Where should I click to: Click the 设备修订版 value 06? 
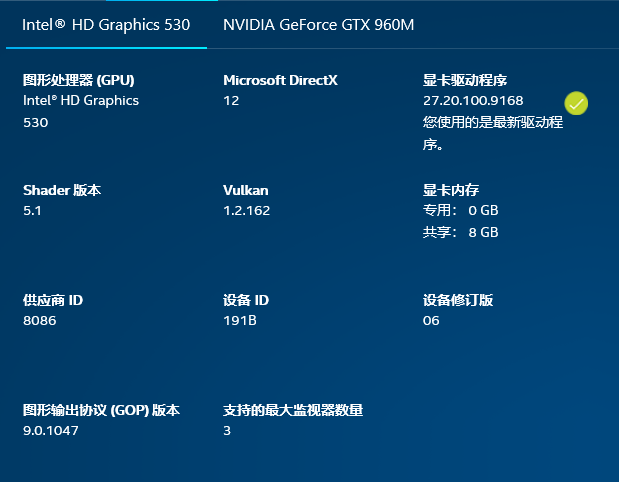[x=431, y=321]
